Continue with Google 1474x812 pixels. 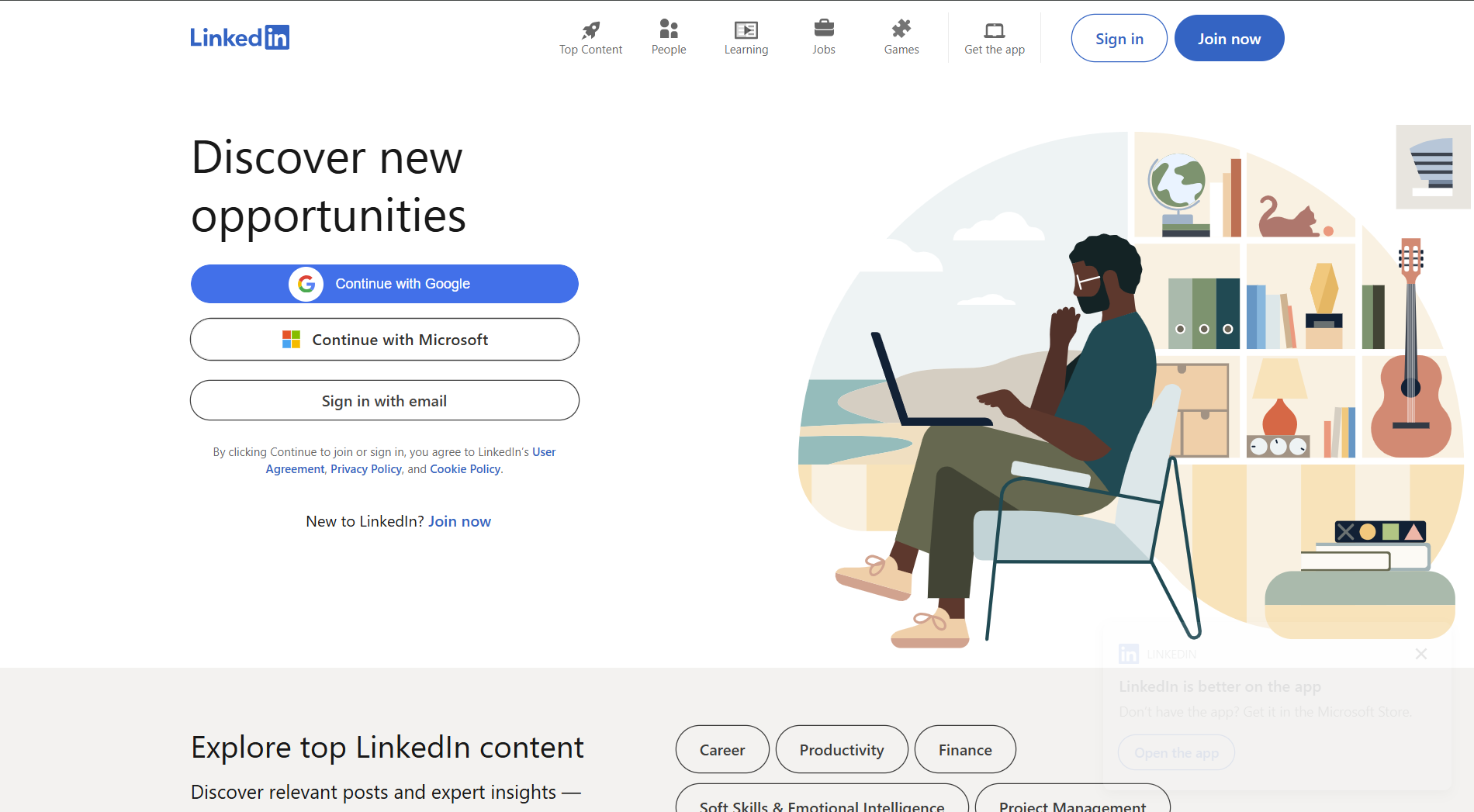point(385,284)
